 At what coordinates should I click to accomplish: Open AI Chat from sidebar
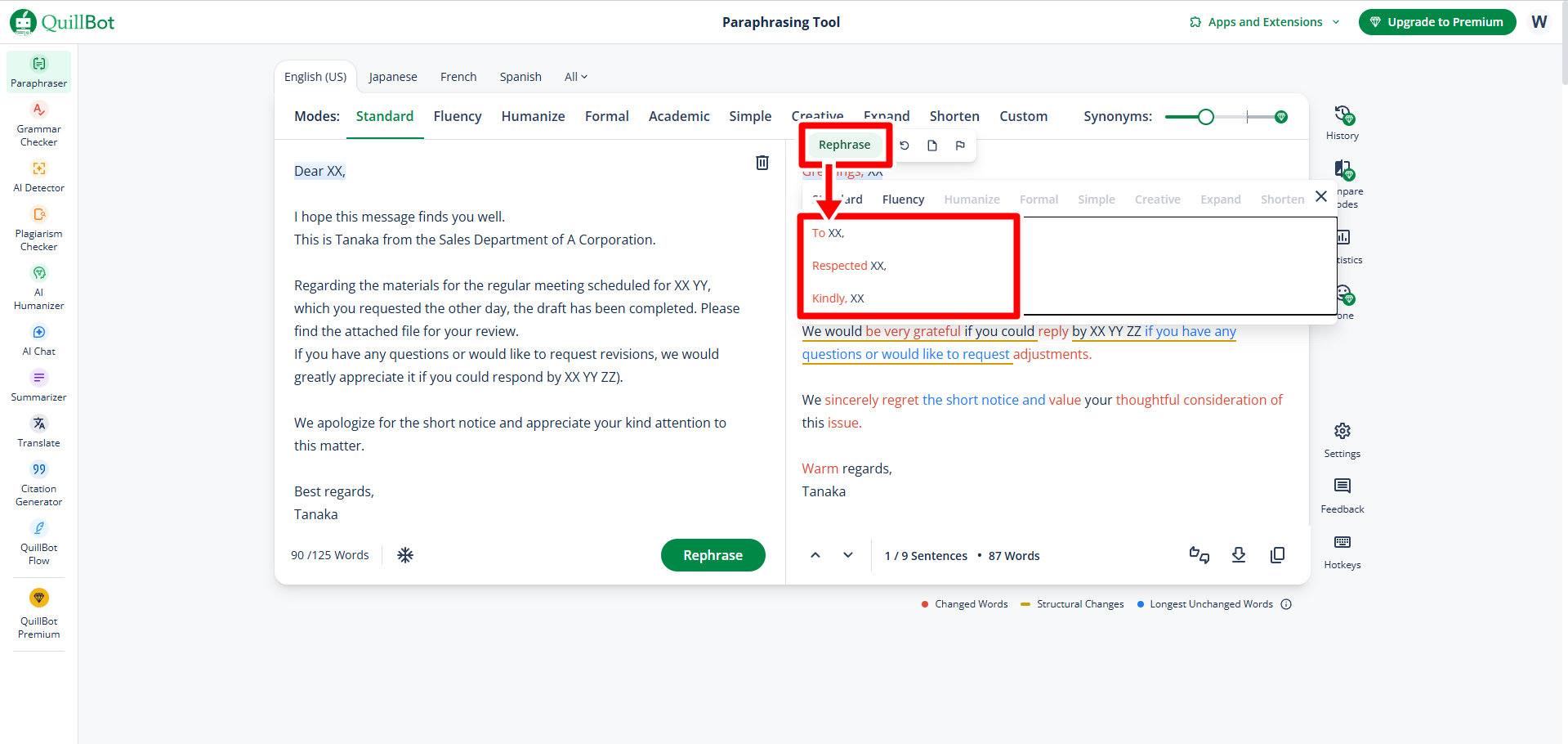(x=38, y=340)
